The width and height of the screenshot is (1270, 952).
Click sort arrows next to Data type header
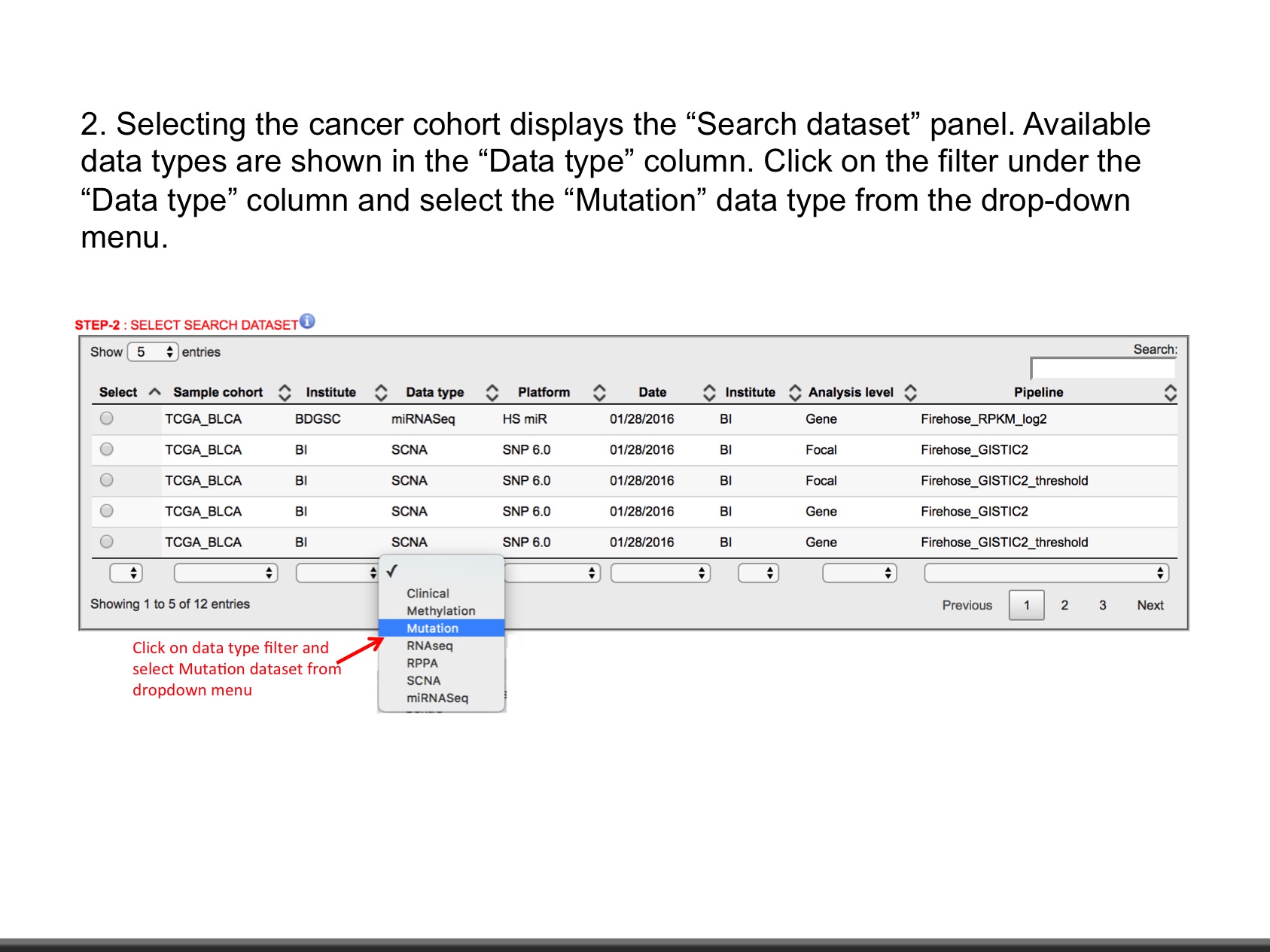pyautogui.click(x=492, y=393)
